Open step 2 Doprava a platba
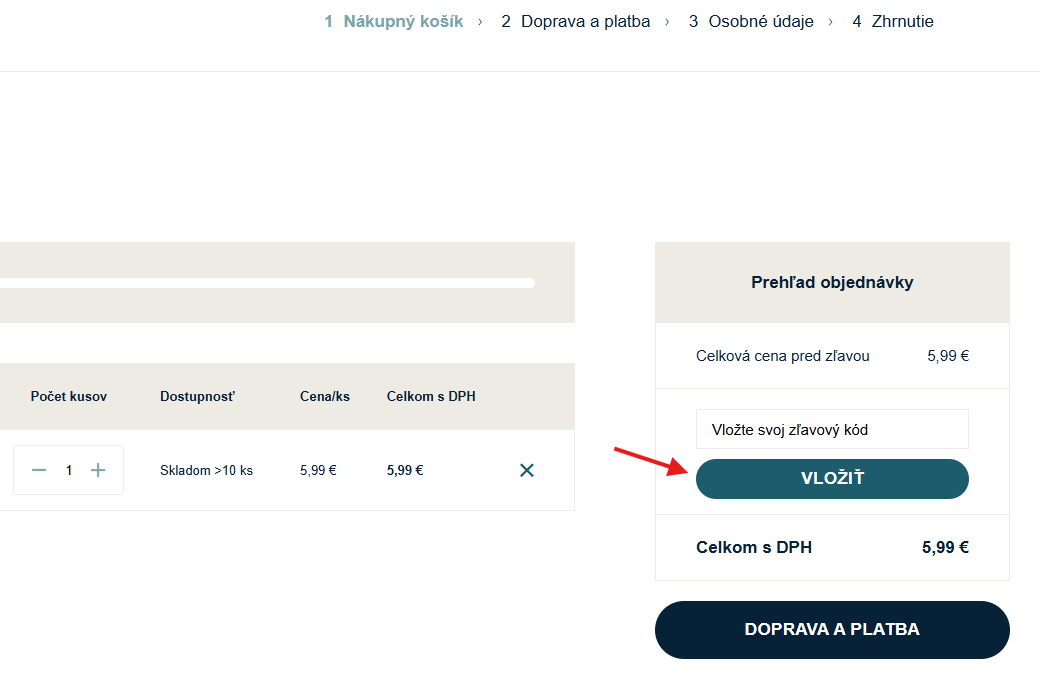 (576, 21)
